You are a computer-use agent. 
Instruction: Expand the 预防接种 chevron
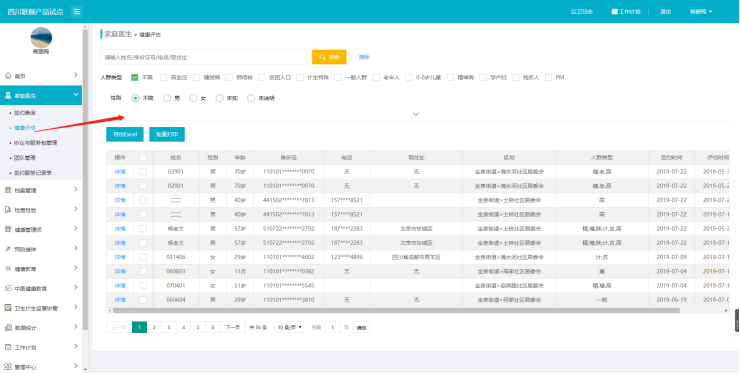coord(76,248)
